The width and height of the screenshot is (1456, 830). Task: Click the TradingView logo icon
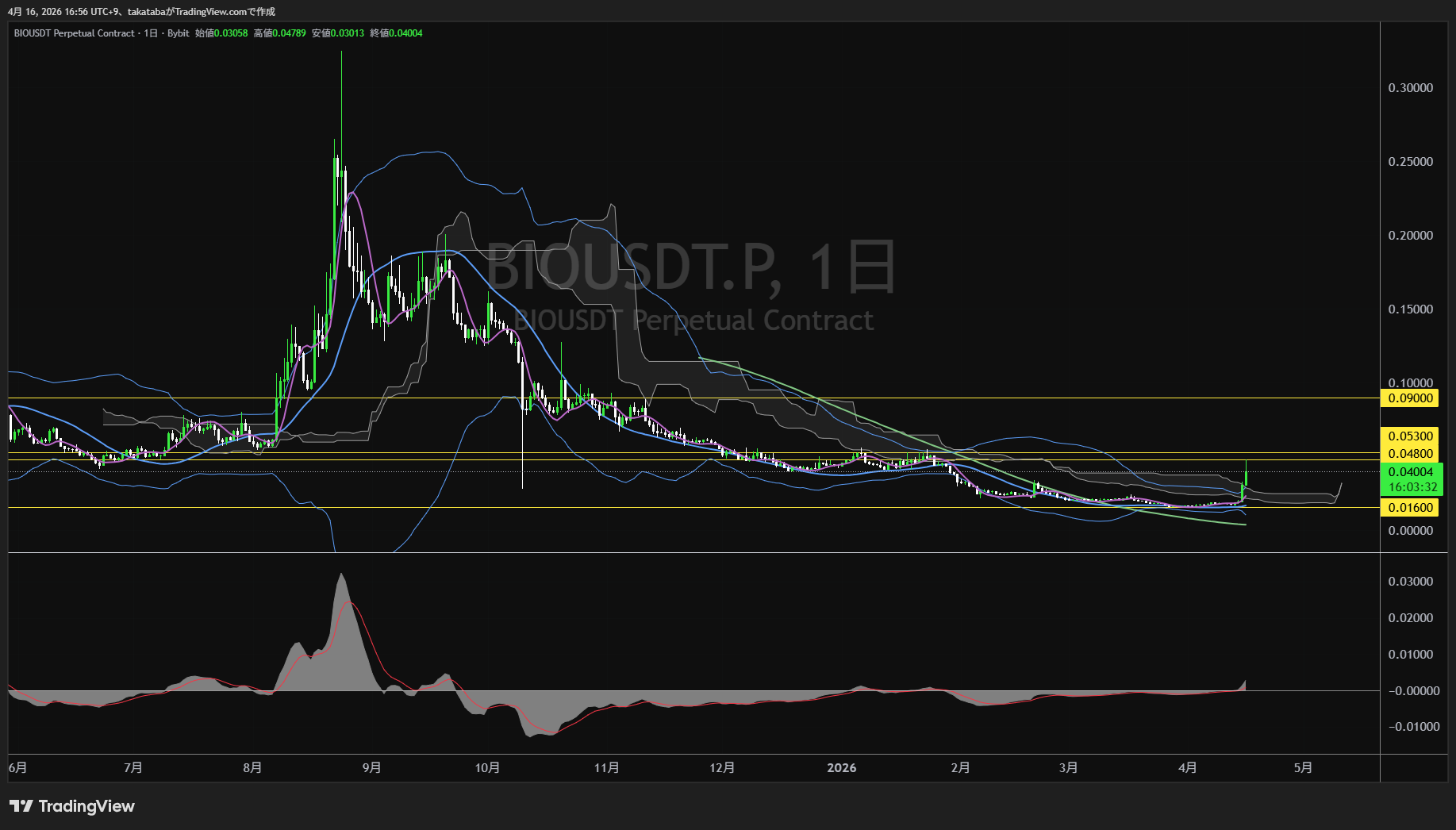(x=21, y=806)
